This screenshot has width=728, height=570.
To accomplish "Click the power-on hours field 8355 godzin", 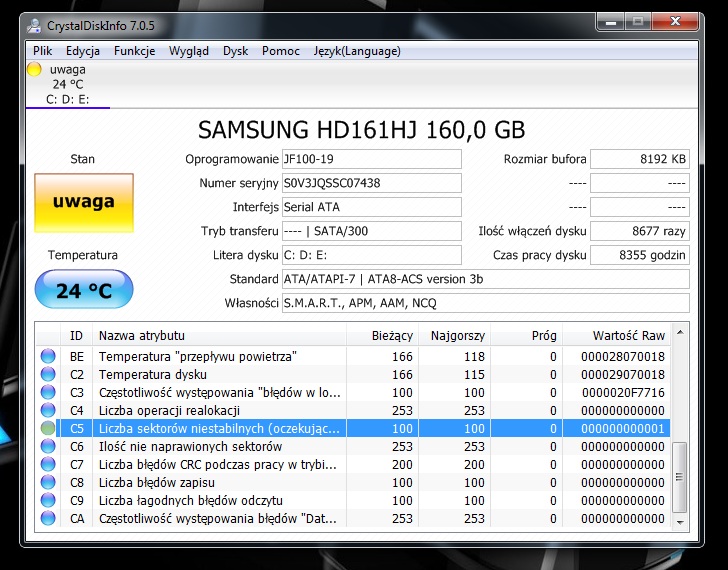I will (640, 255).
